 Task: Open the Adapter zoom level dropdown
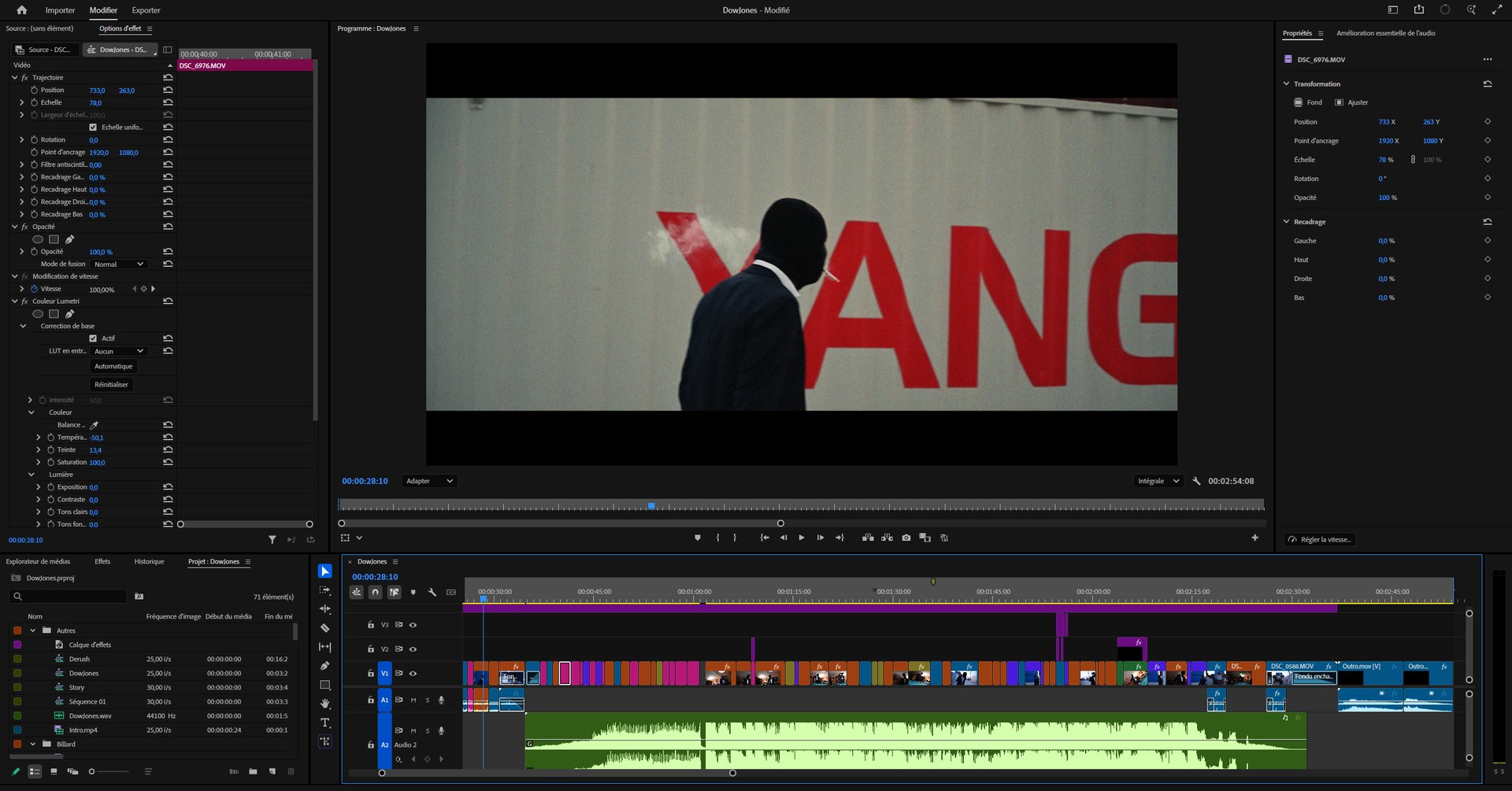click(429, 481)
